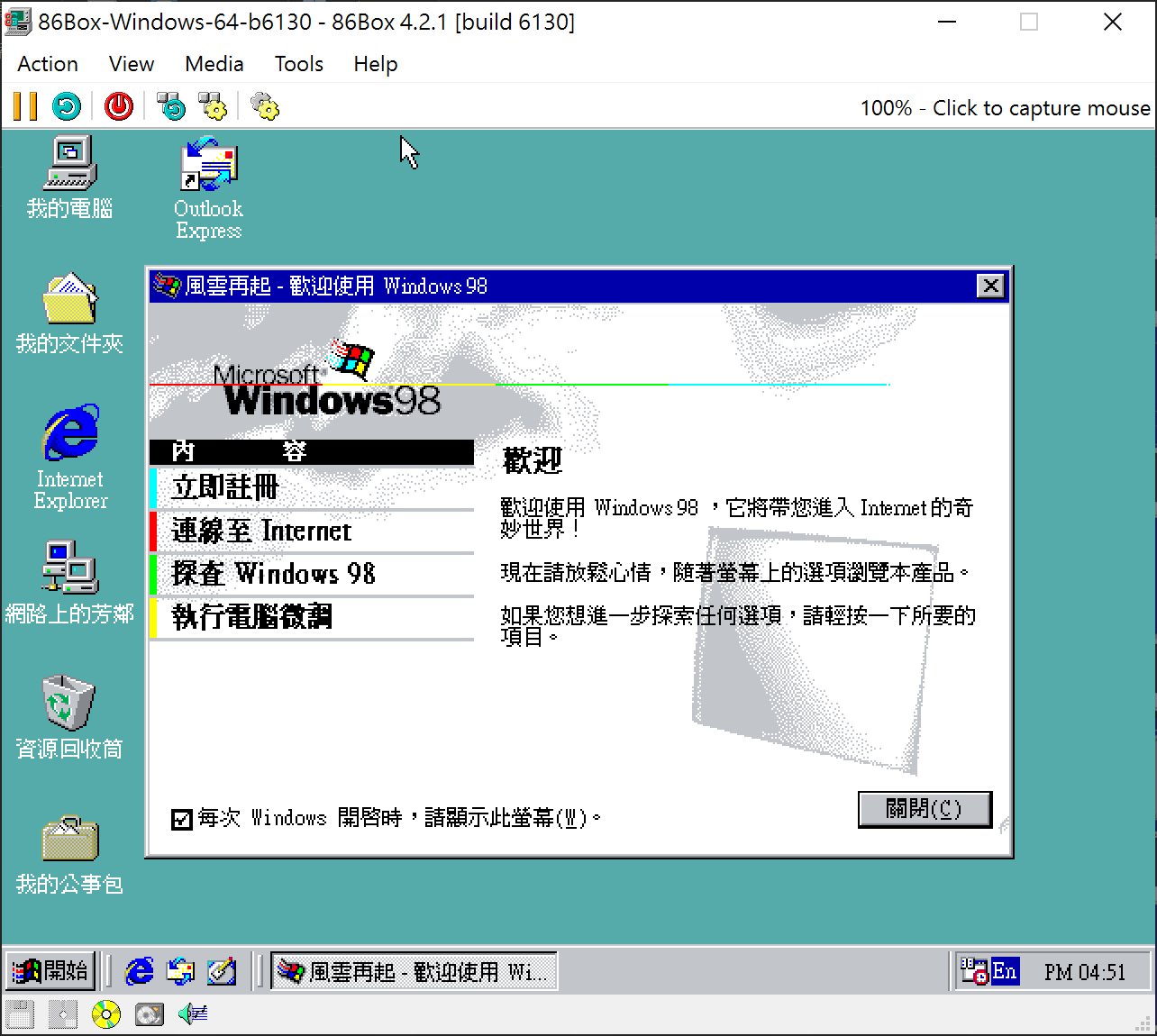Open the 開始 Start button
The width and height of the screenshot is (1157, 1036).
51,971
